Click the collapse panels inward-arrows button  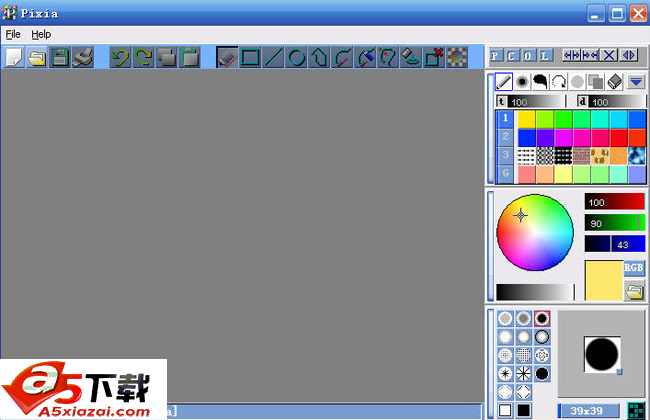589,55
